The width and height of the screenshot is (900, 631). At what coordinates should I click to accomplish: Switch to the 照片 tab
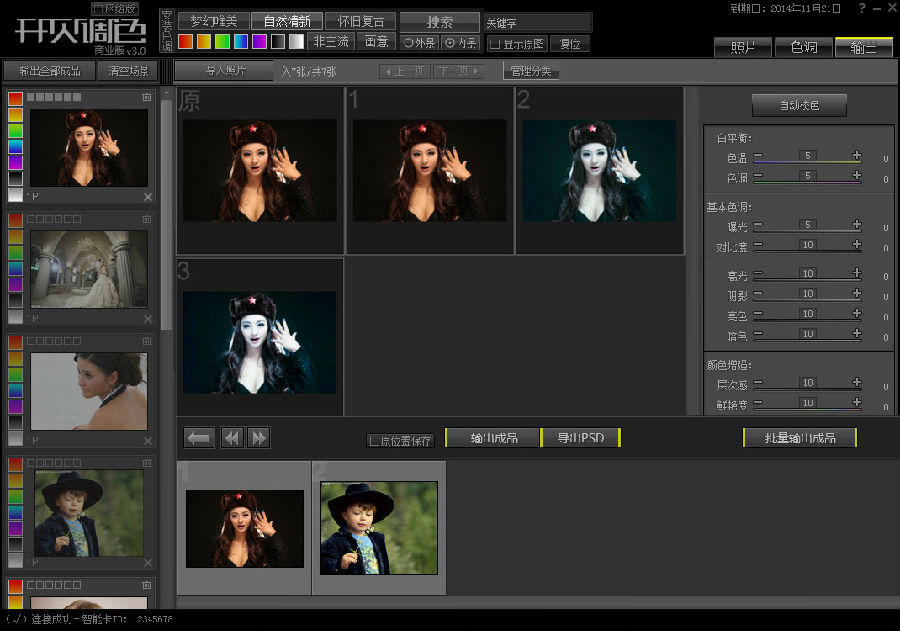pos(744,47)
